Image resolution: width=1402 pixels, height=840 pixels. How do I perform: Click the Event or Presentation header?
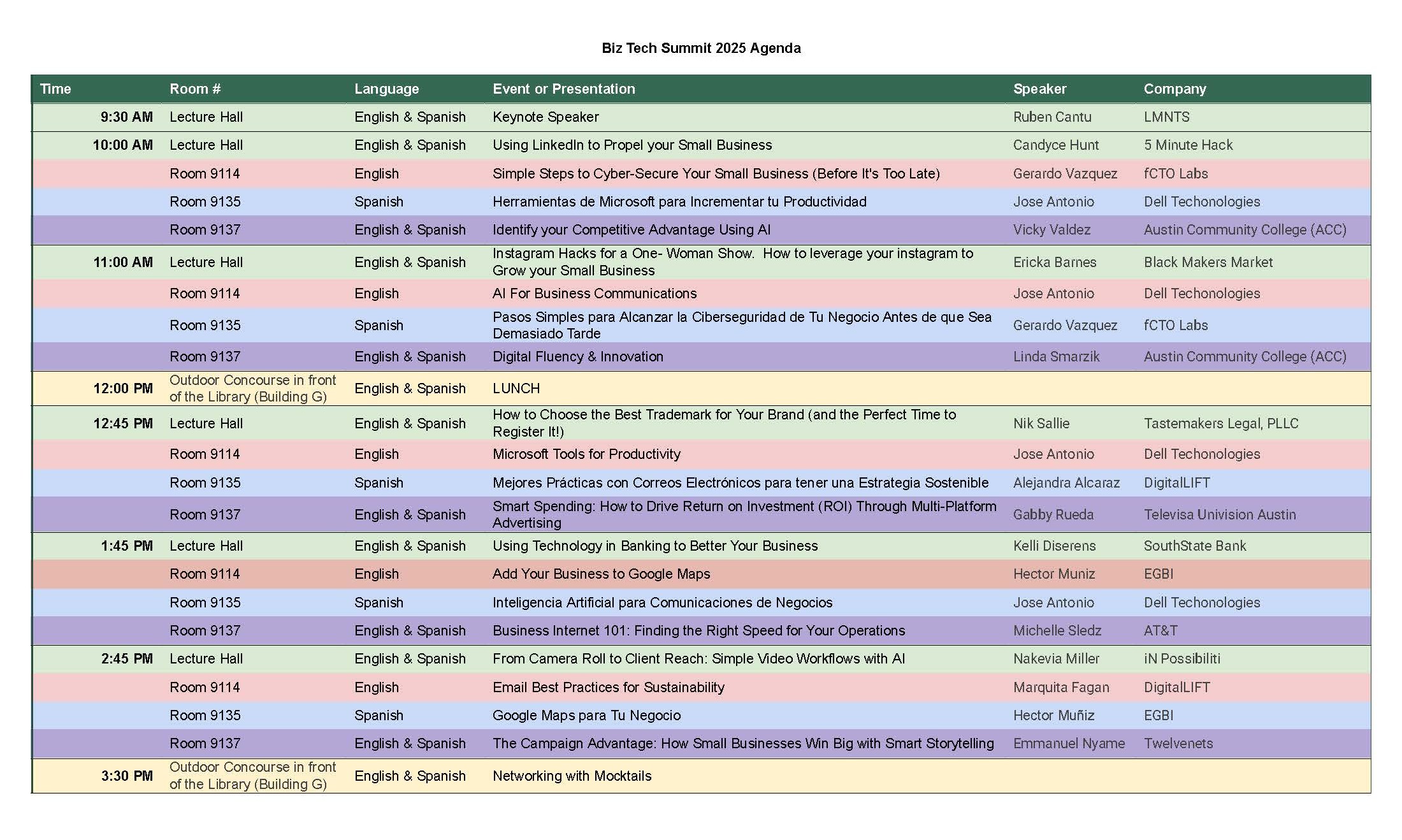point(563,89)
